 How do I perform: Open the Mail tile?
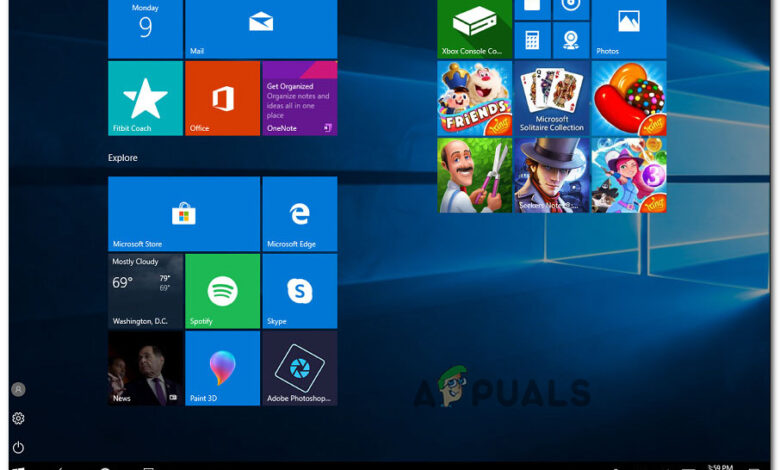click(261, 29)
